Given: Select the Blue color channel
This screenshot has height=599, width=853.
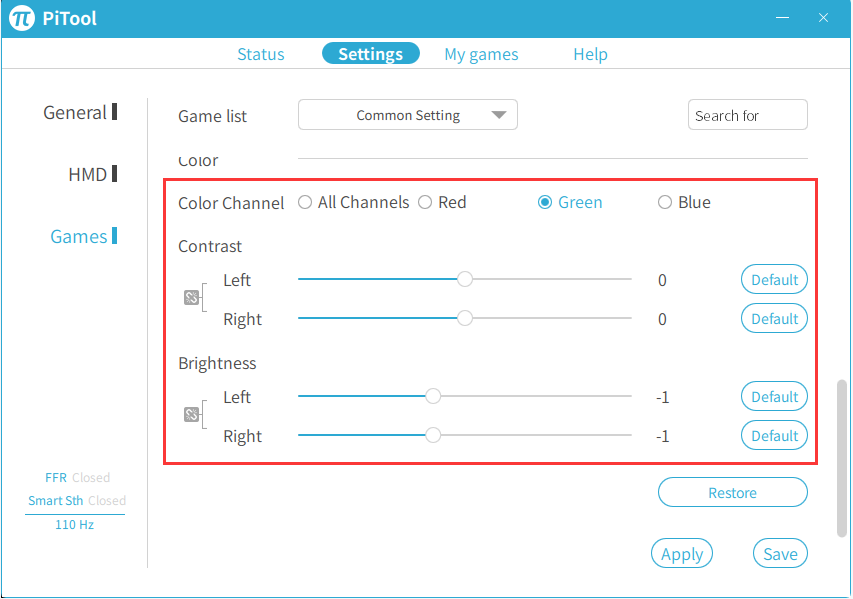Looking at the screenshot, I should pyautogui.click(x=665, y=202).
